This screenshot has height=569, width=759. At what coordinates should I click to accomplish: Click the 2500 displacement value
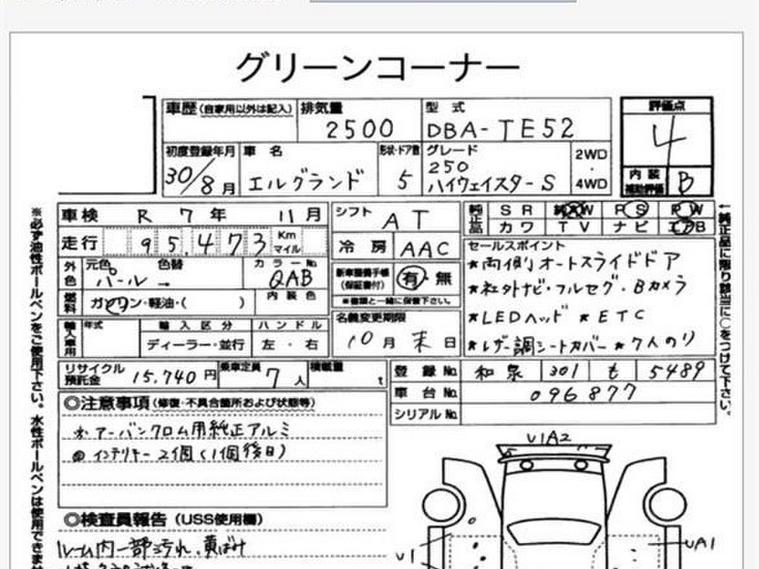coord(359,129)
